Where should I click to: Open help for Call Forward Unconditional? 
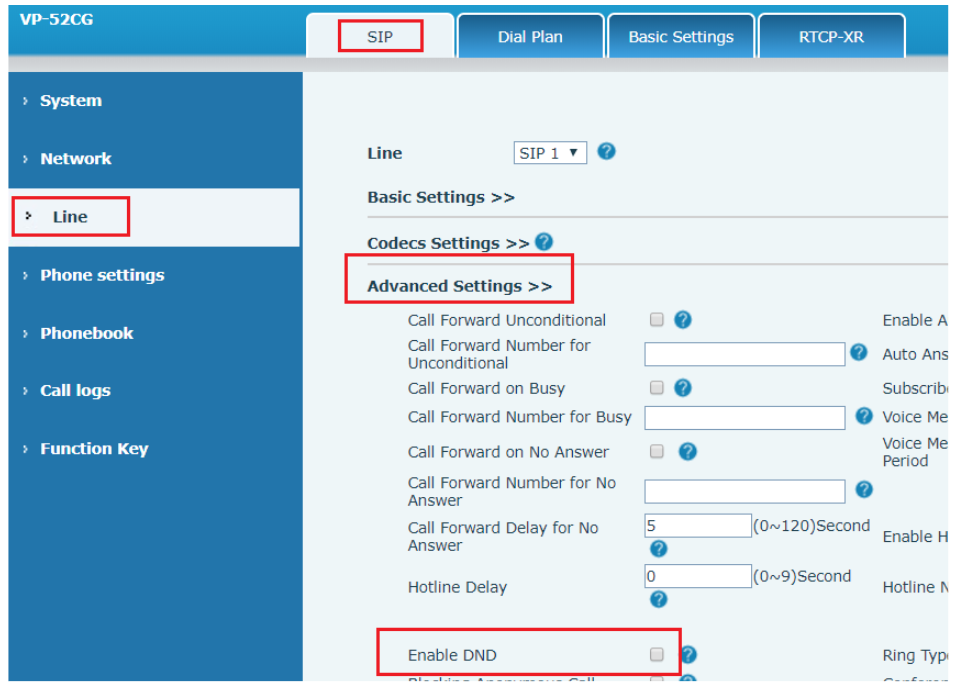(x=683, y=320)
